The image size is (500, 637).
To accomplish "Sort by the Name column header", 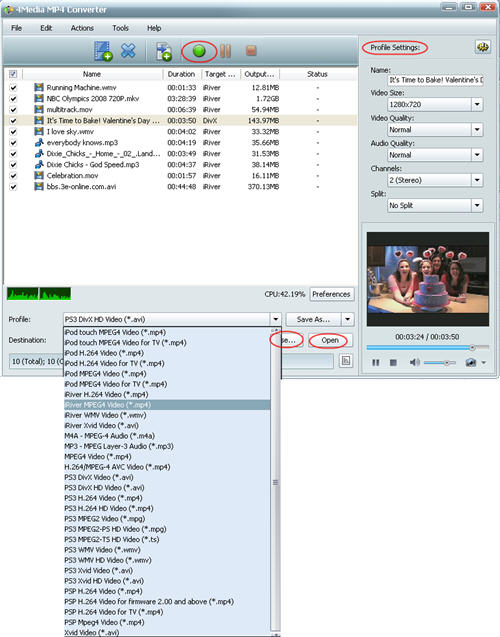I will pos(92,74).
